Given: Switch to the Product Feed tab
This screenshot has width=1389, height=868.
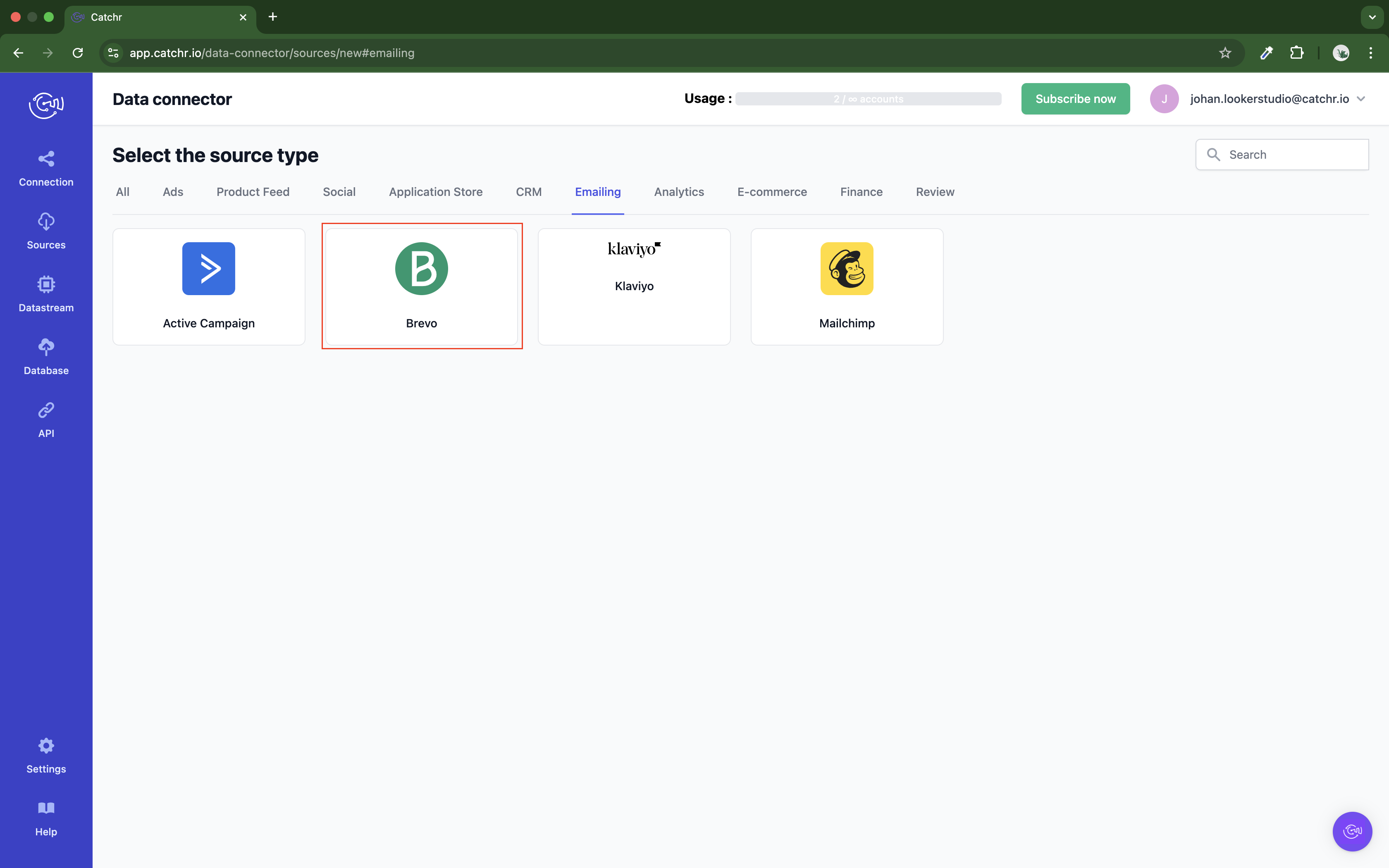Looking at the screenshot, I should point(253,192).
